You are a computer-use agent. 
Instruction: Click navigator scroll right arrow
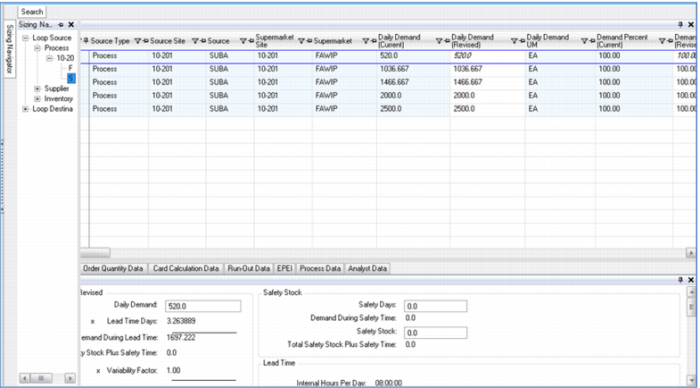[x=70, y=378]
